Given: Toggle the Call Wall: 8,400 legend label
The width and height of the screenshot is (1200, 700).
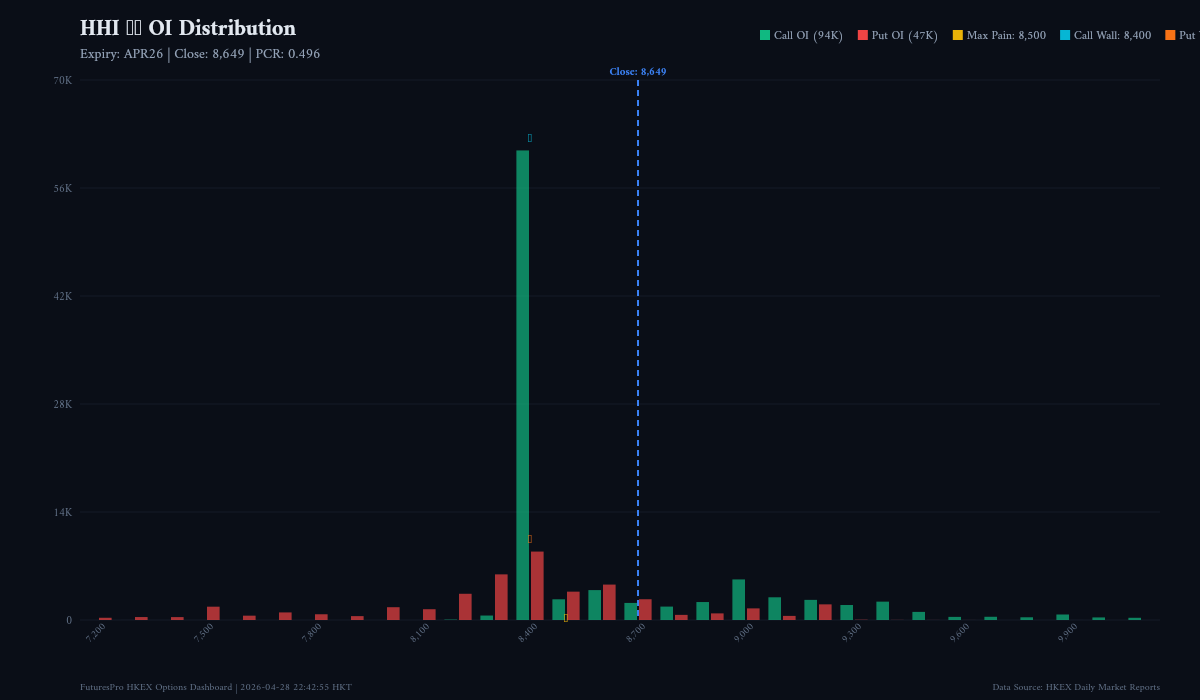Looking at the screenshot, I should [1112, 35].
